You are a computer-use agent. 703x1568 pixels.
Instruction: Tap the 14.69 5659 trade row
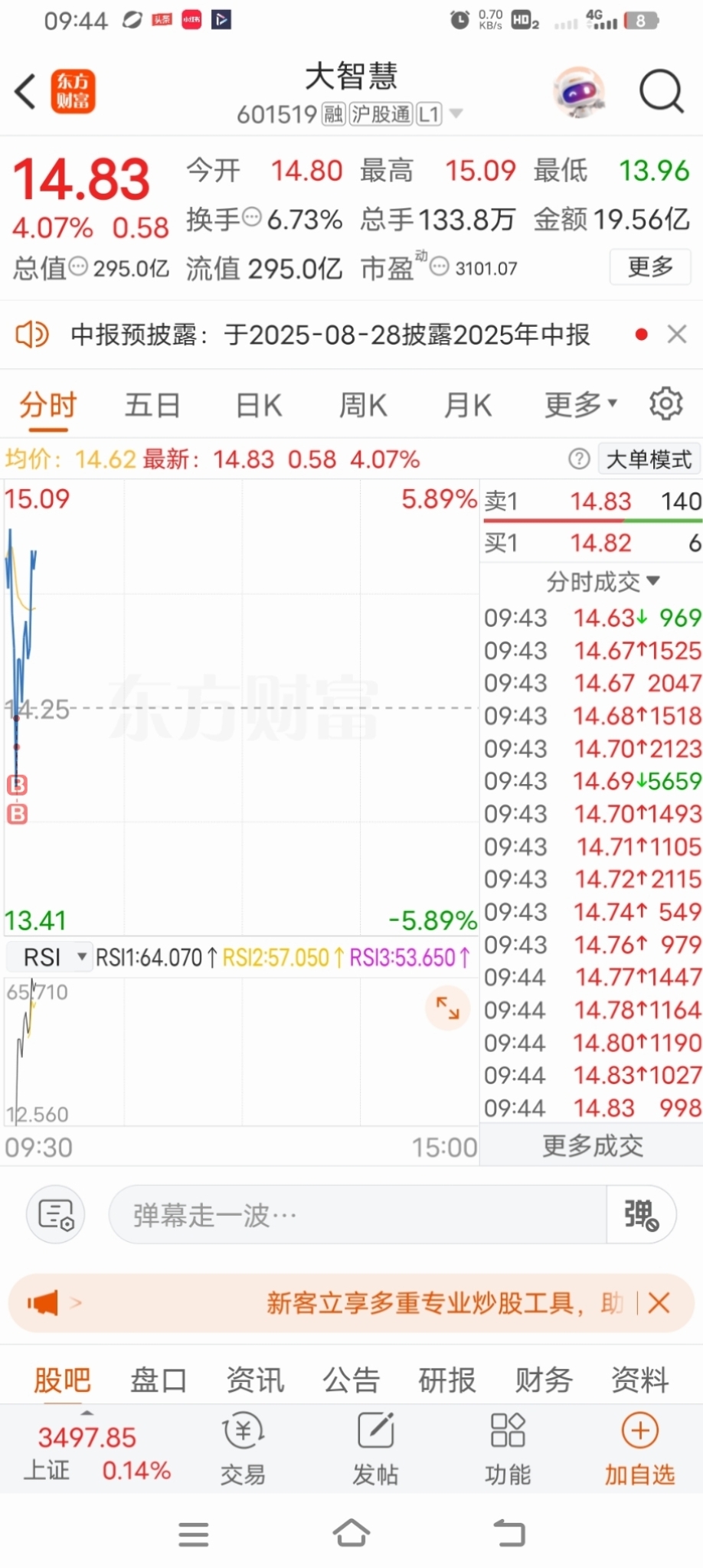(x=592, y=781)
